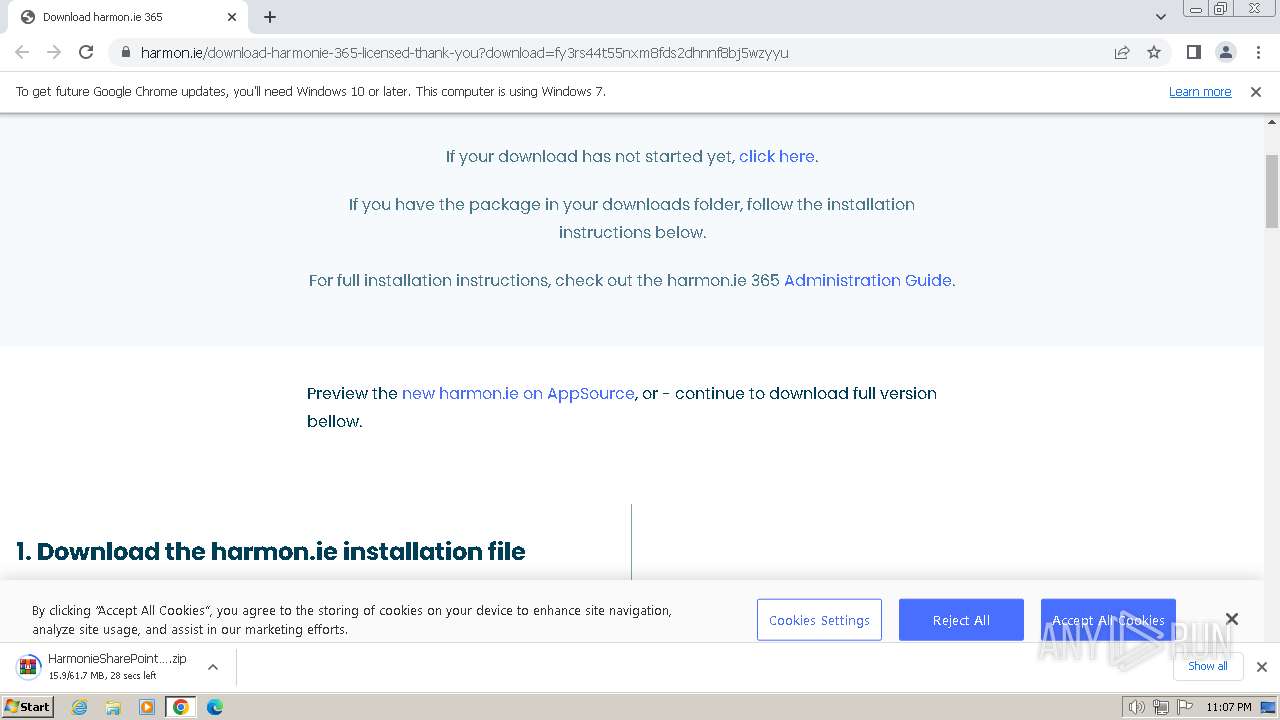Share this page icon in address bar
The height and width of the screenshot is (720, 1280).
(1122, 52)
